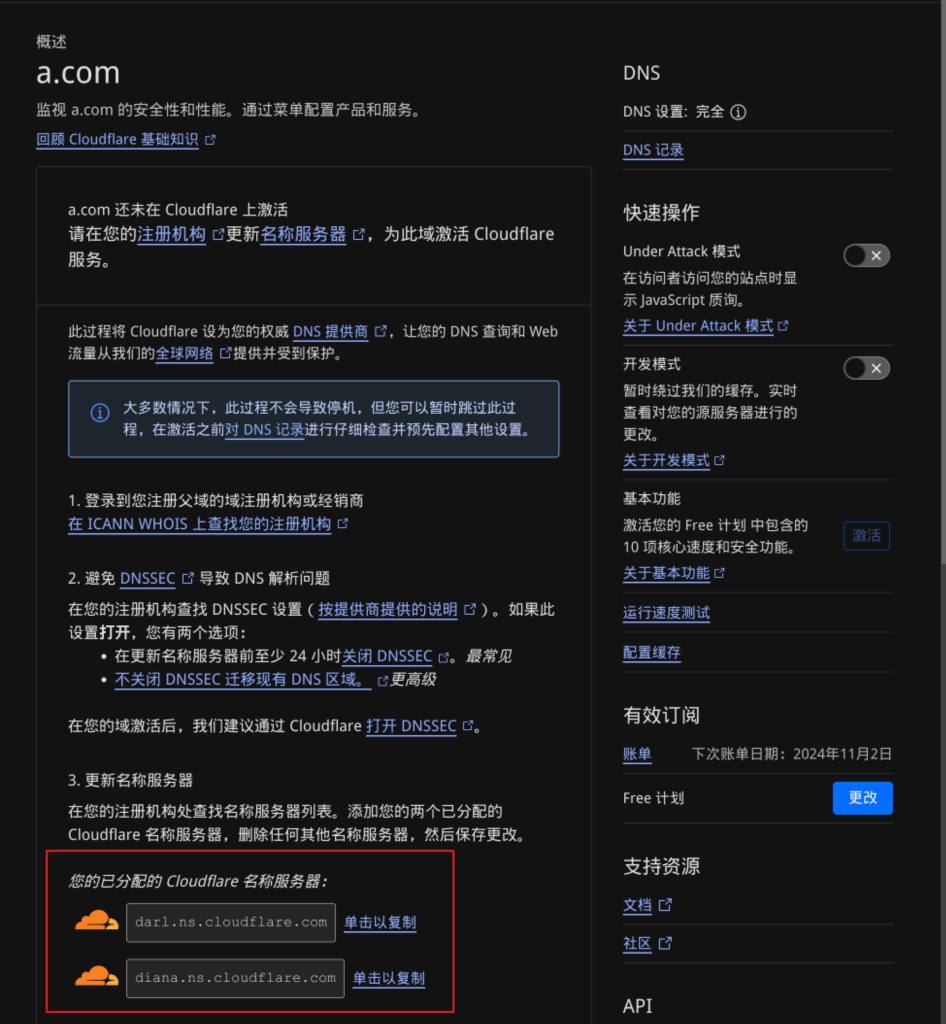Click the external-link icon next to 社区
Screen dimensions: 946x1024
(x=665, y=944)
